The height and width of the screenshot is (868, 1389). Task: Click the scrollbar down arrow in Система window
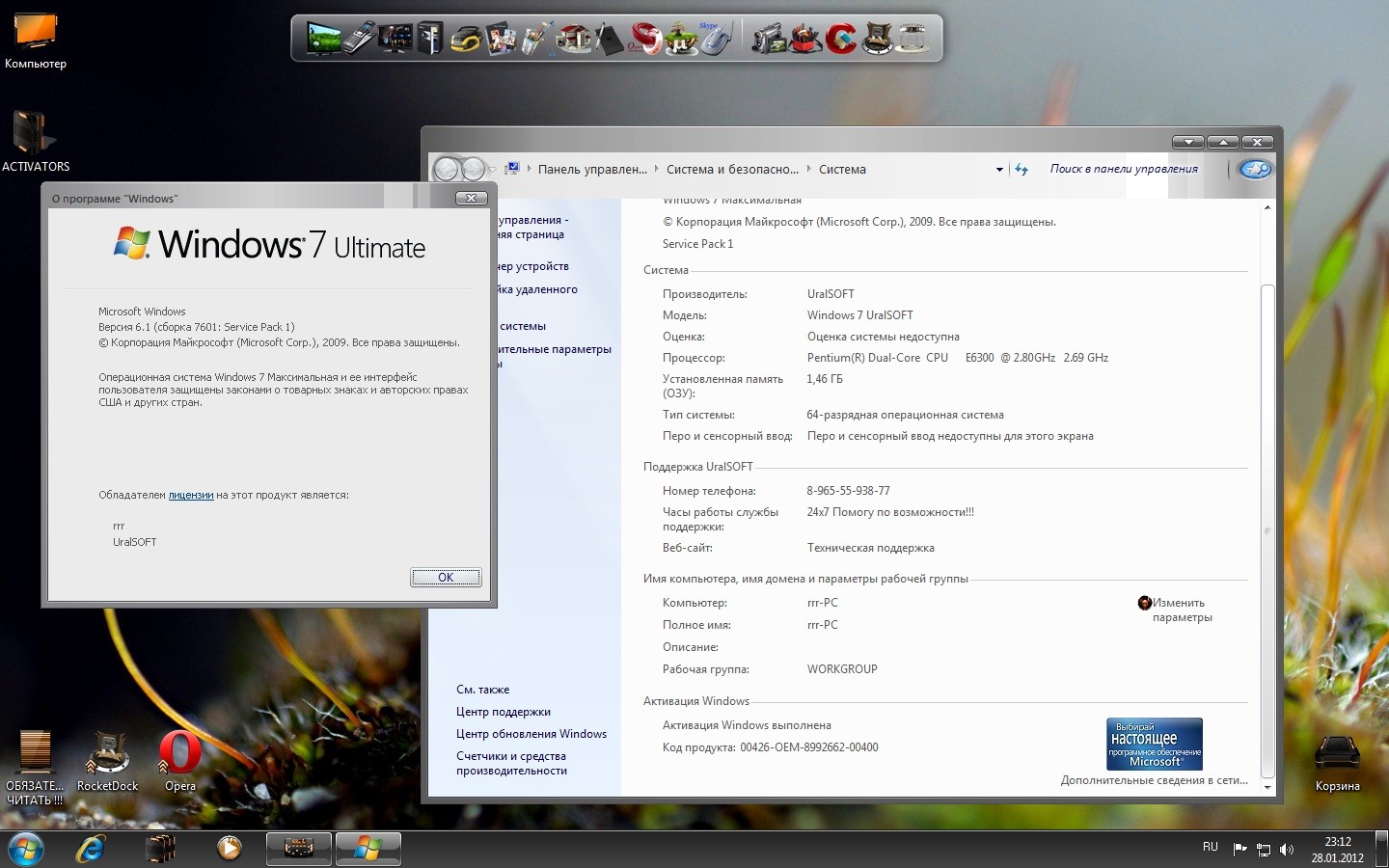click(x=1267, y=787)
